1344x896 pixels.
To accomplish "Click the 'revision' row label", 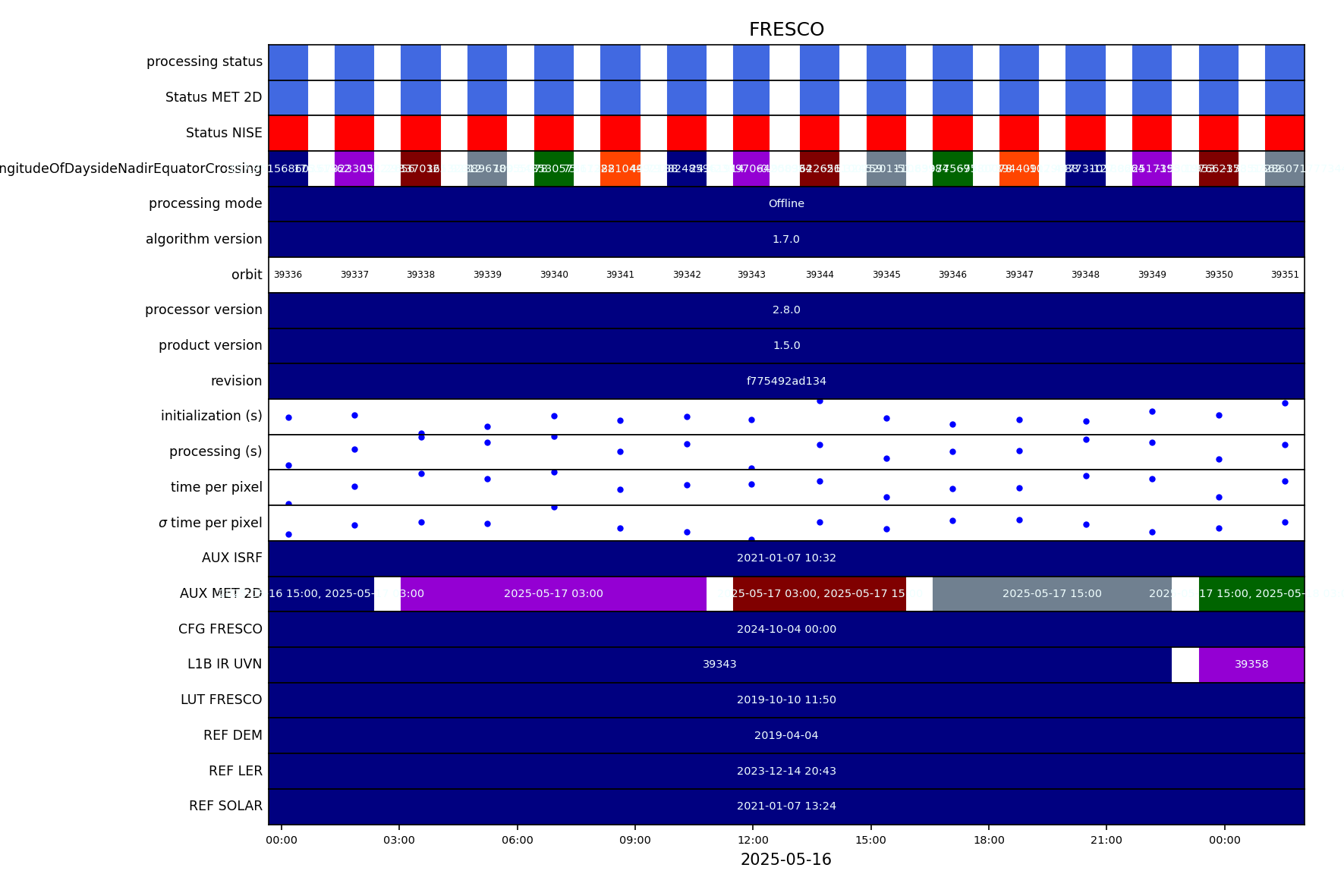I will [236, 381].
